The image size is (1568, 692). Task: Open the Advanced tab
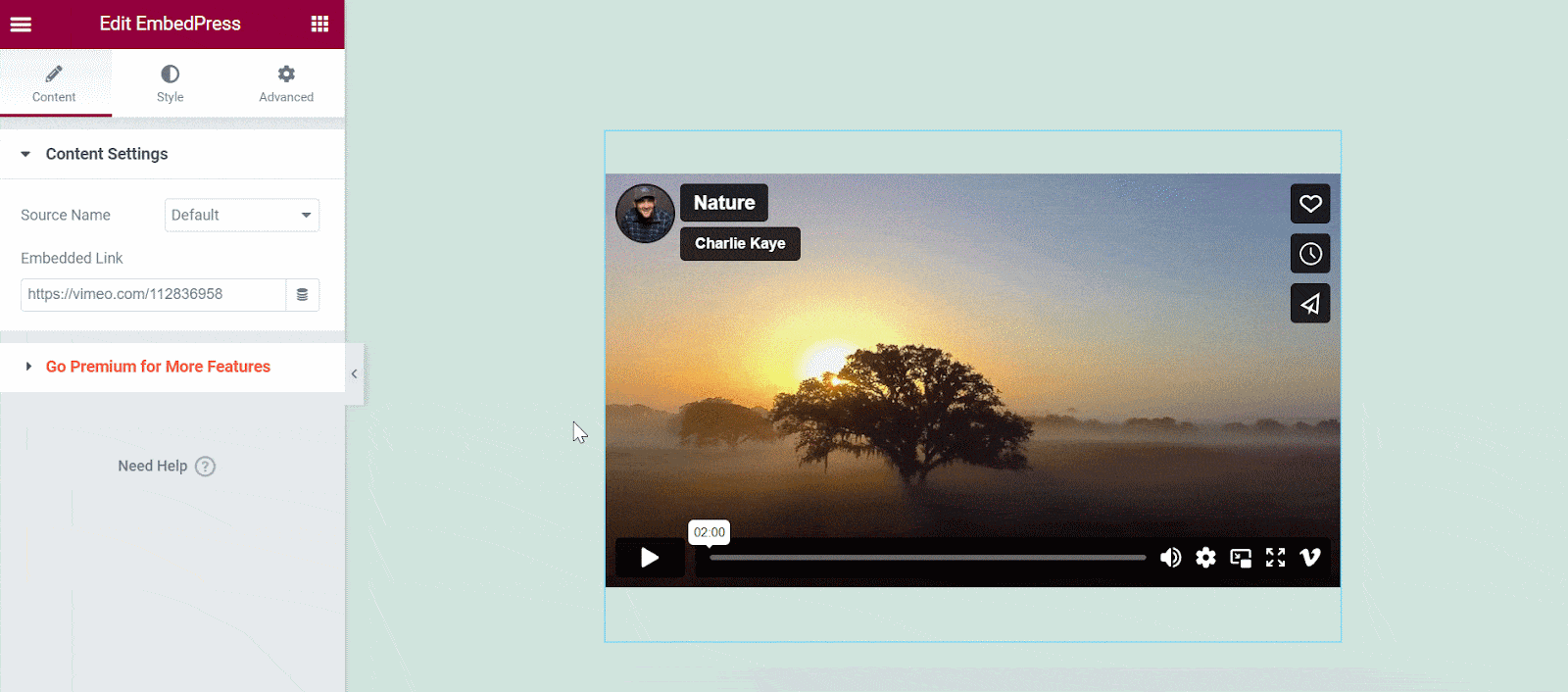(x=286, y=83)
